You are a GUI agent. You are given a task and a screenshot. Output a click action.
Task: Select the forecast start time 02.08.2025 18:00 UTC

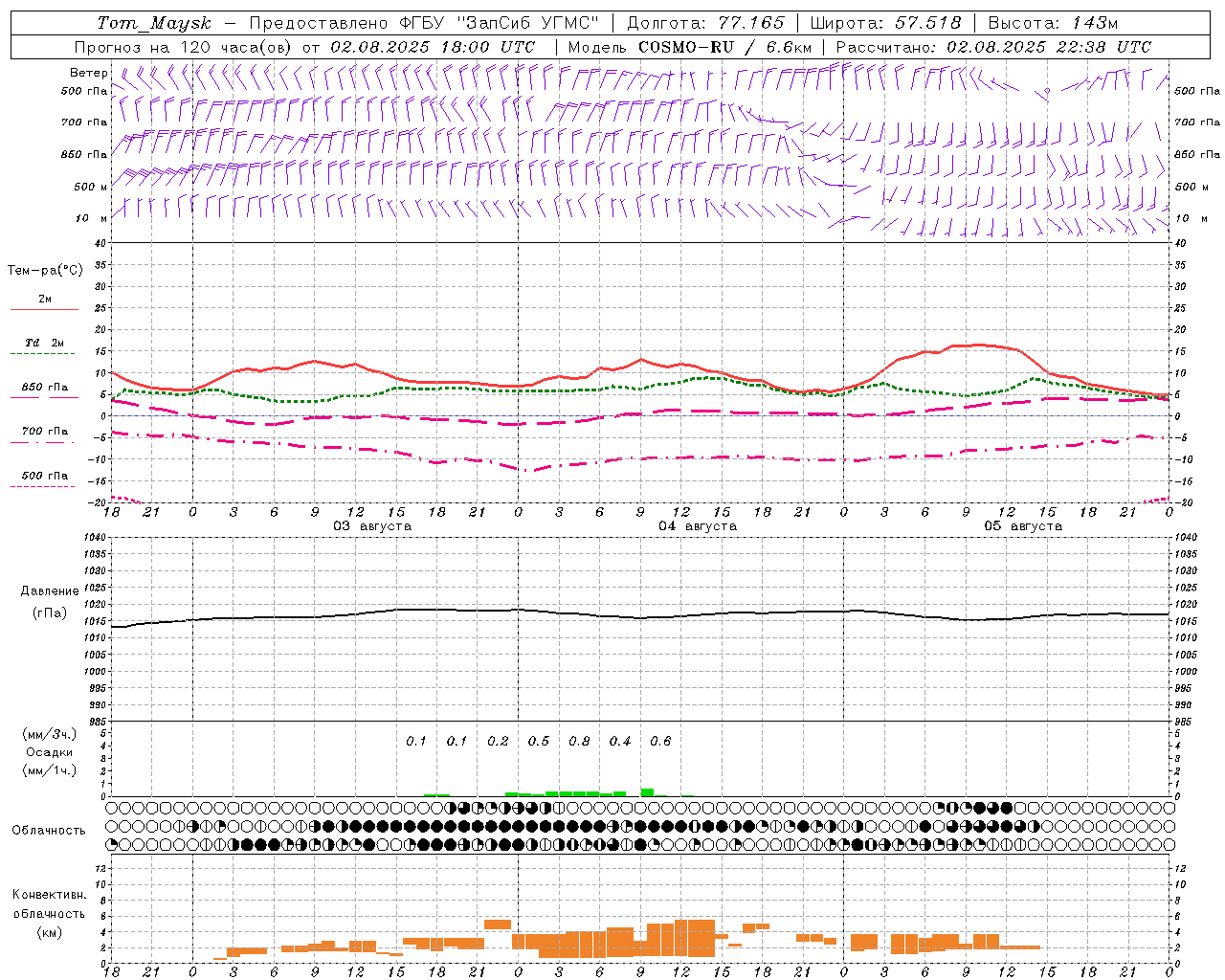click(x=433, y=47)
